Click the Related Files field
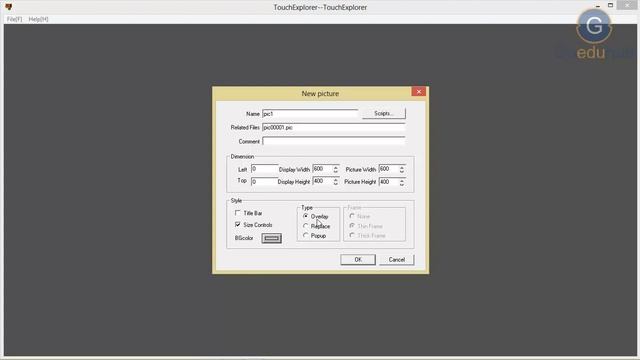Screen dimensions: 640x360 pos(333,128)
